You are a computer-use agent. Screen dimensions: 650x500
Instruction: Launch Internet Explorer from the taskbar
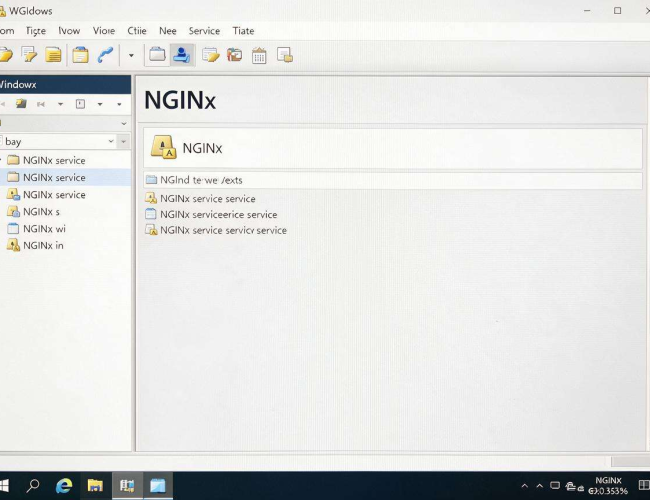coord(64,485)
